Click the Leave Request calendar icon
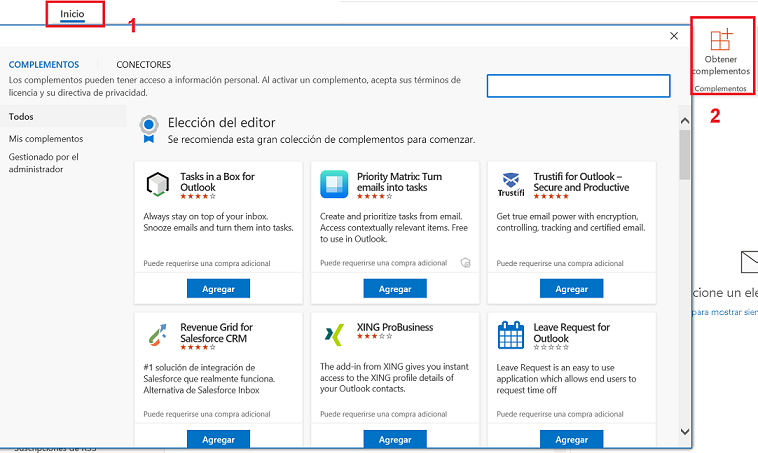The image size is (758, 453). (x=511, y=335)
